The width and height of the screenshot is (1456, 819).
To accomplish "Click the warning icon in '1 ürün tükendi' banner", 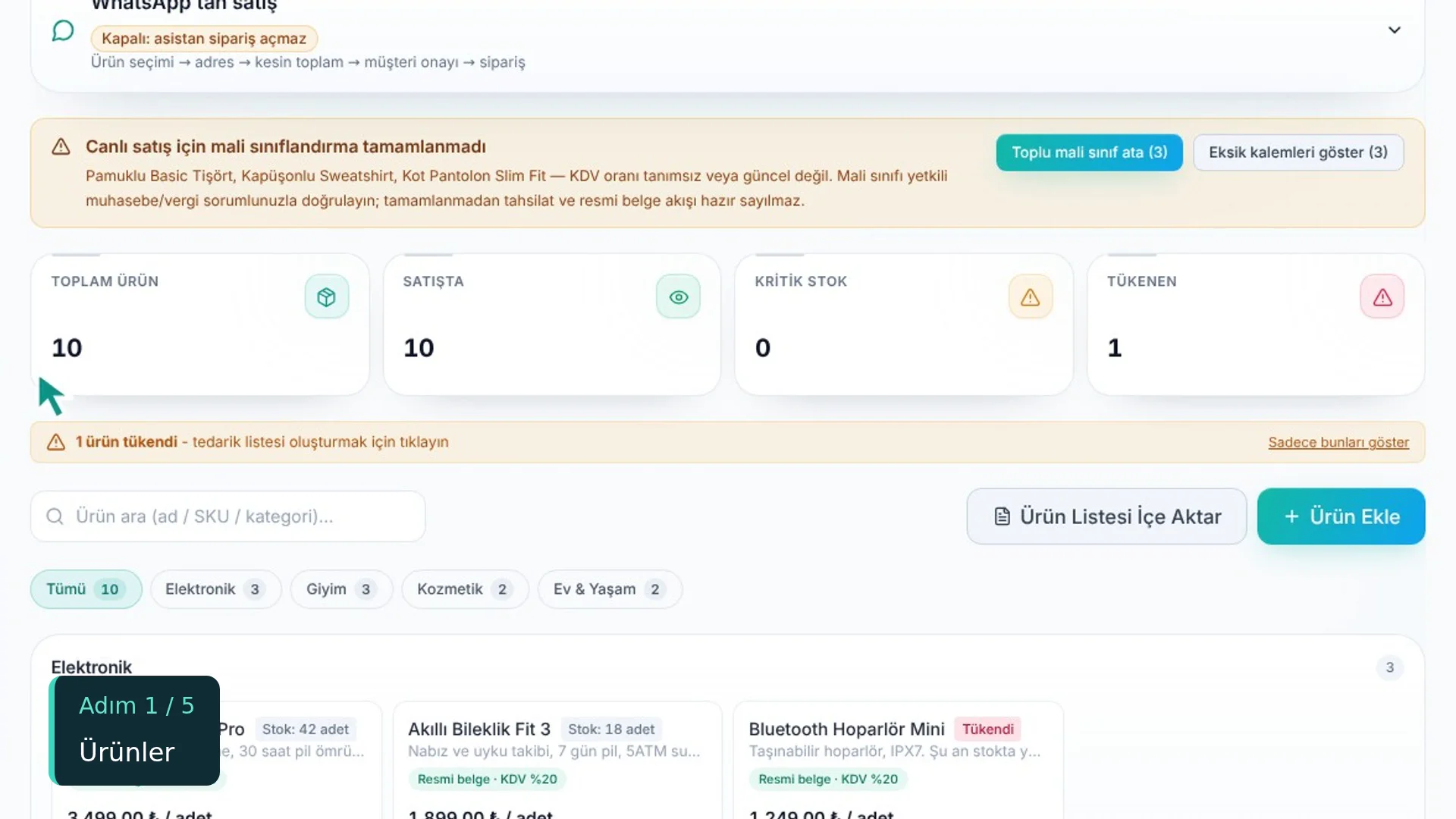I will point(56,442).
